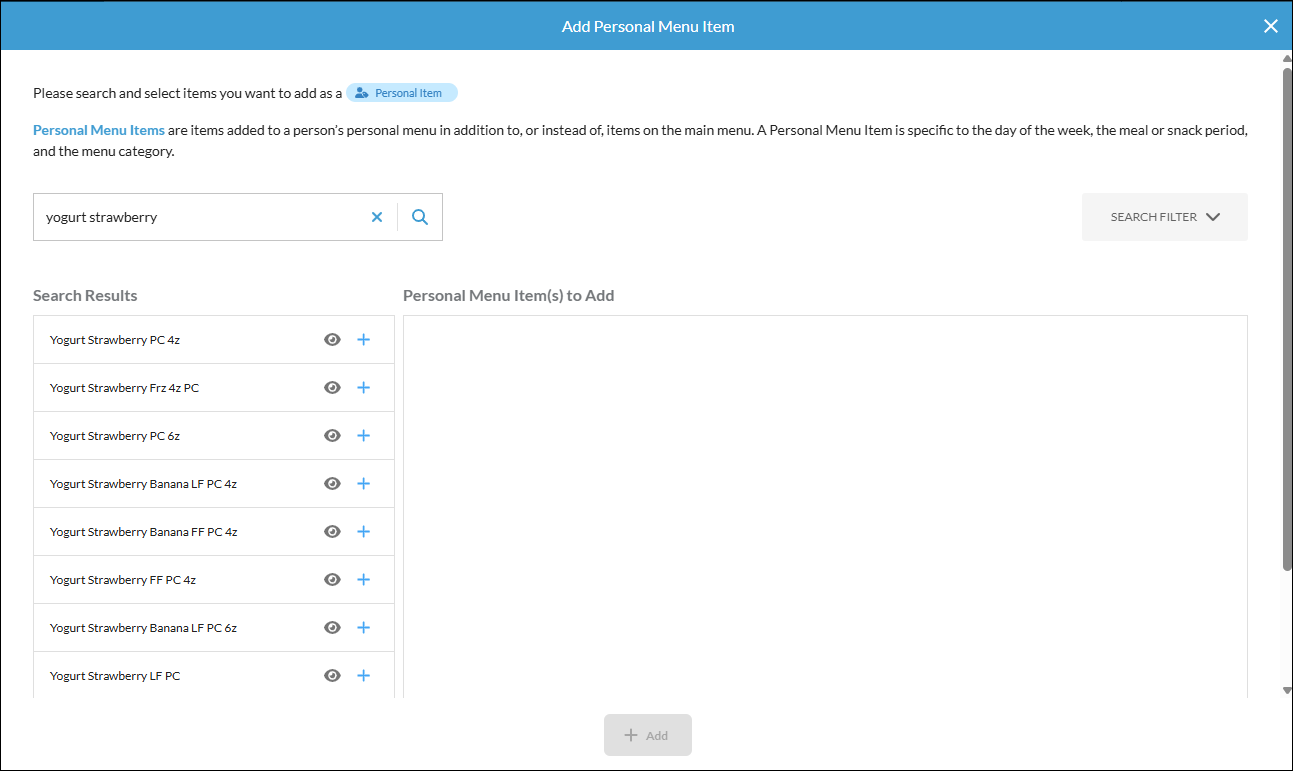Image resolution: width=1293 pixels, height=771 pixels.
Task: Preview Yogurt Strawberry Banana FF PC 4z eye
Action: (x=333, y=532)
